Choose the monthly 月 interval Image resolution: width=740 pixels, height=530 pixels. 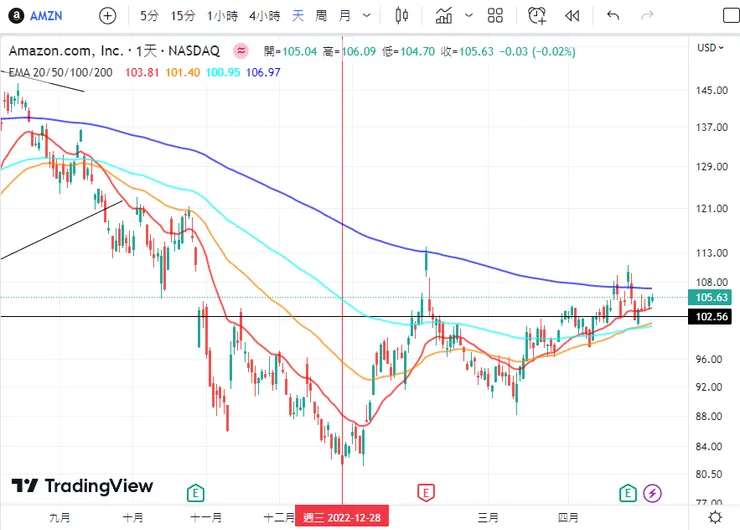tap(345, 16)
